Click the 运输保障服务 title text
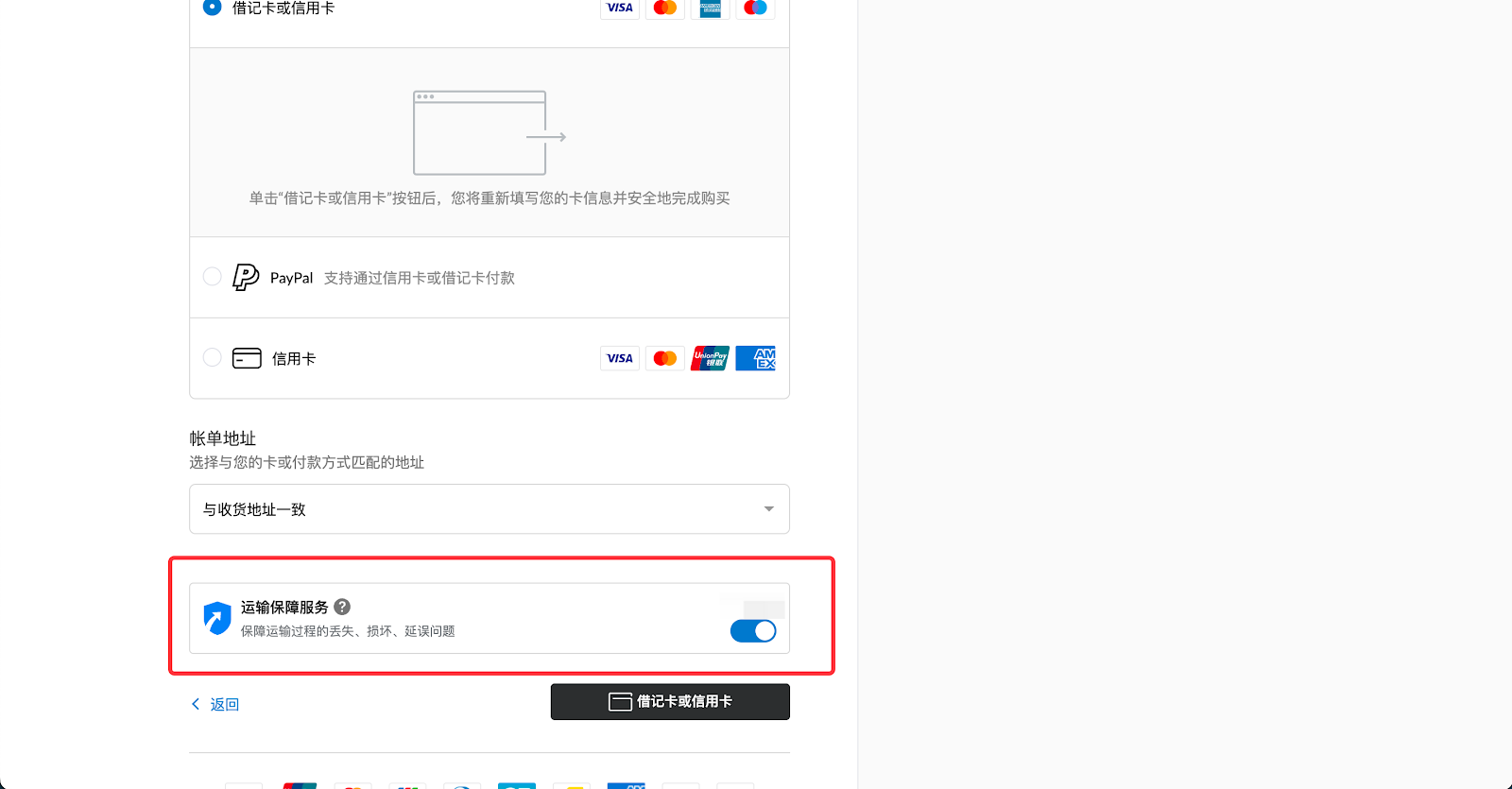Viewport: 1512px width, 789px height. tap(284, 607)
